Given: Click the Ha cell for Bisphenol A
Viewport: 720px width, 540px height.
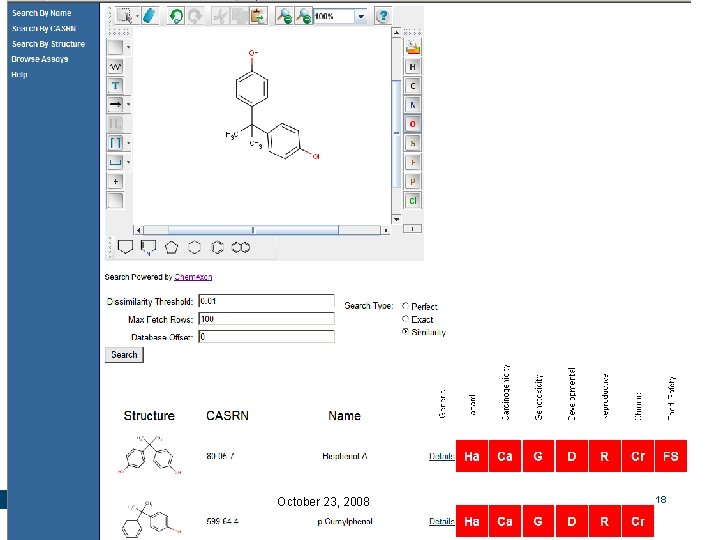Looking at the screenshot, I should tap(472, 456).
